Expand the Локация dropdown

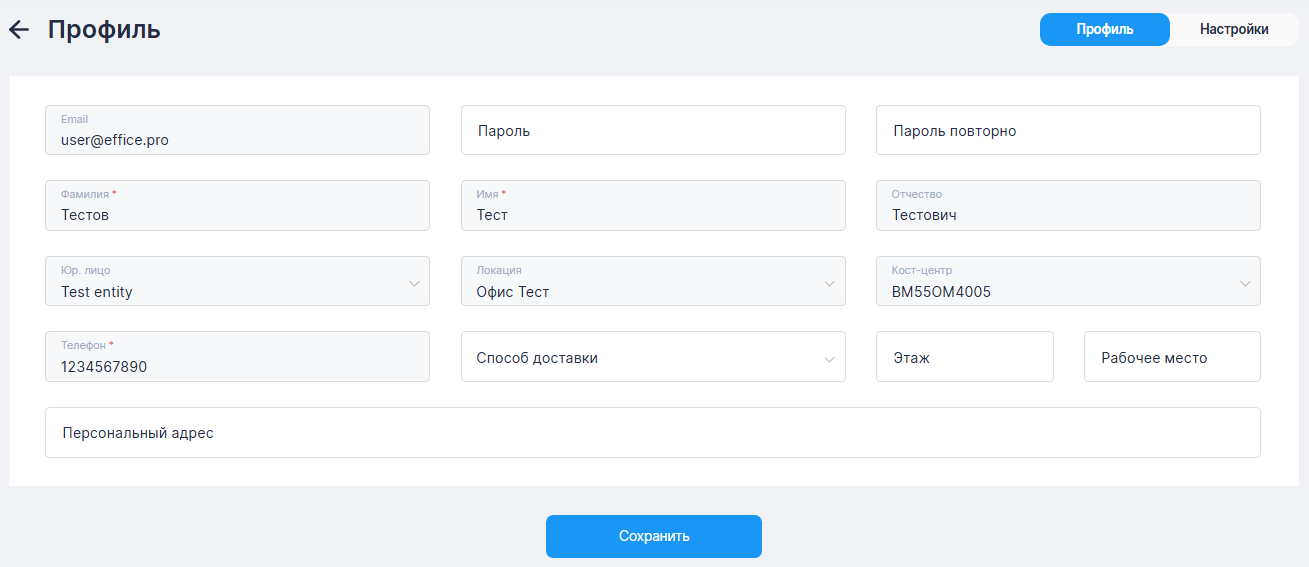(652, 282)
